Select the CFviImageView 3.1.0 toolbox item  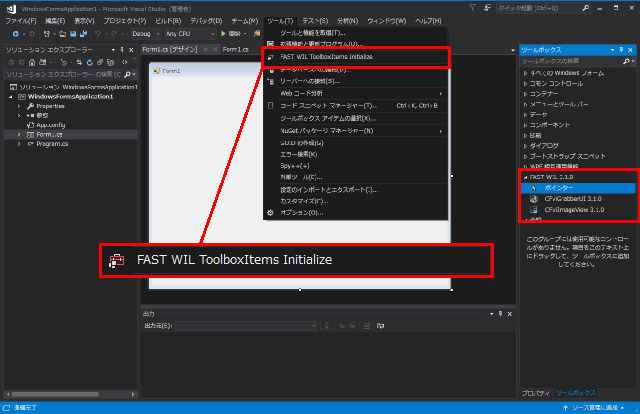pyautogui.click(x=578, y=210)
